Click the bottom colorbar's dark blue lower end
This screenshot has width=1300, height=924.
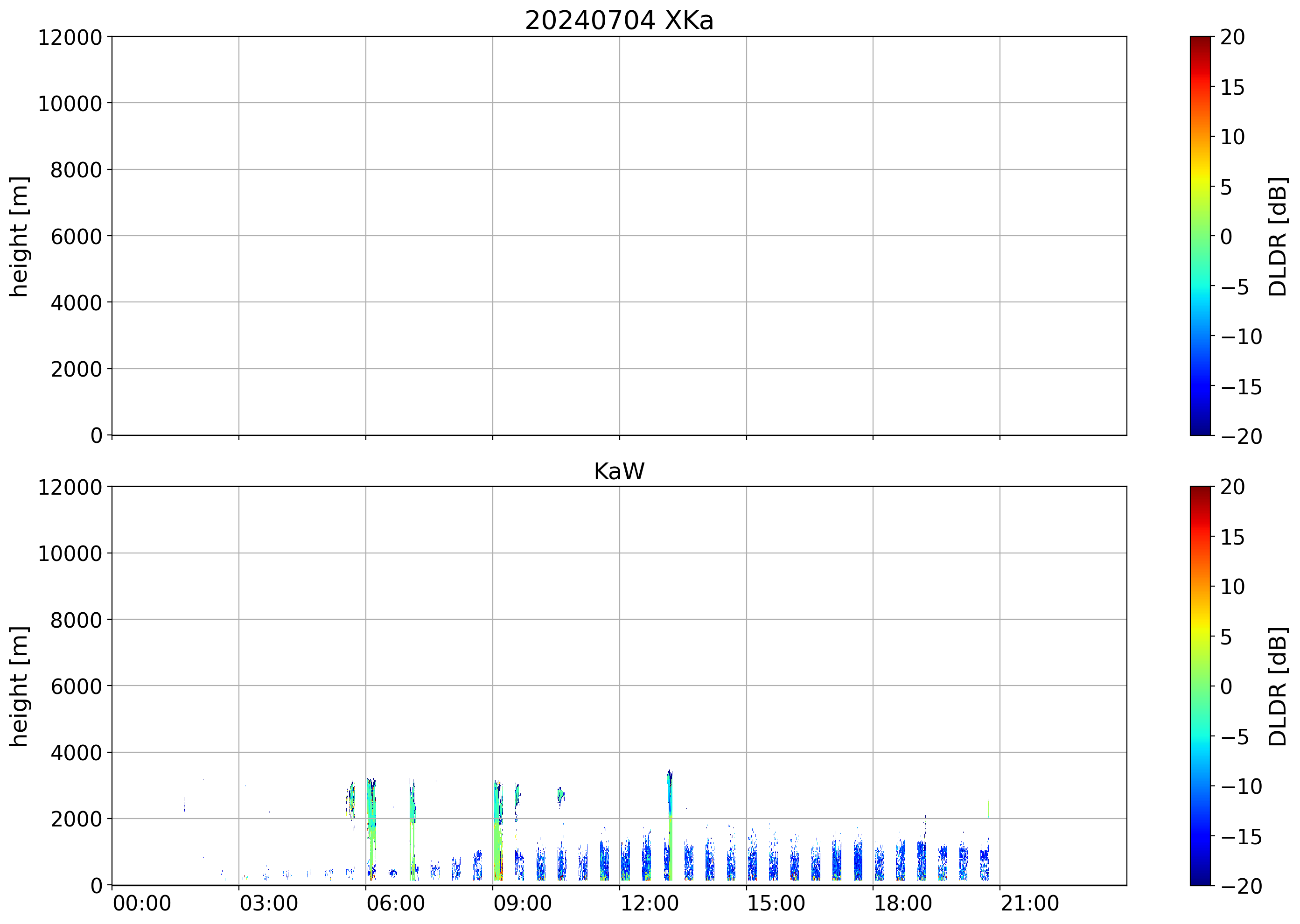coord(1200,877)
